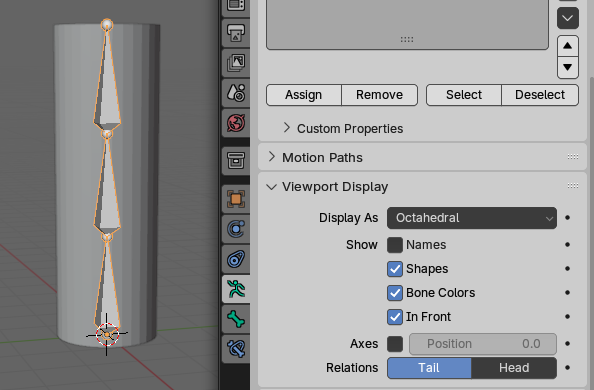Disable the Shapes checkbox

point(395,269)
